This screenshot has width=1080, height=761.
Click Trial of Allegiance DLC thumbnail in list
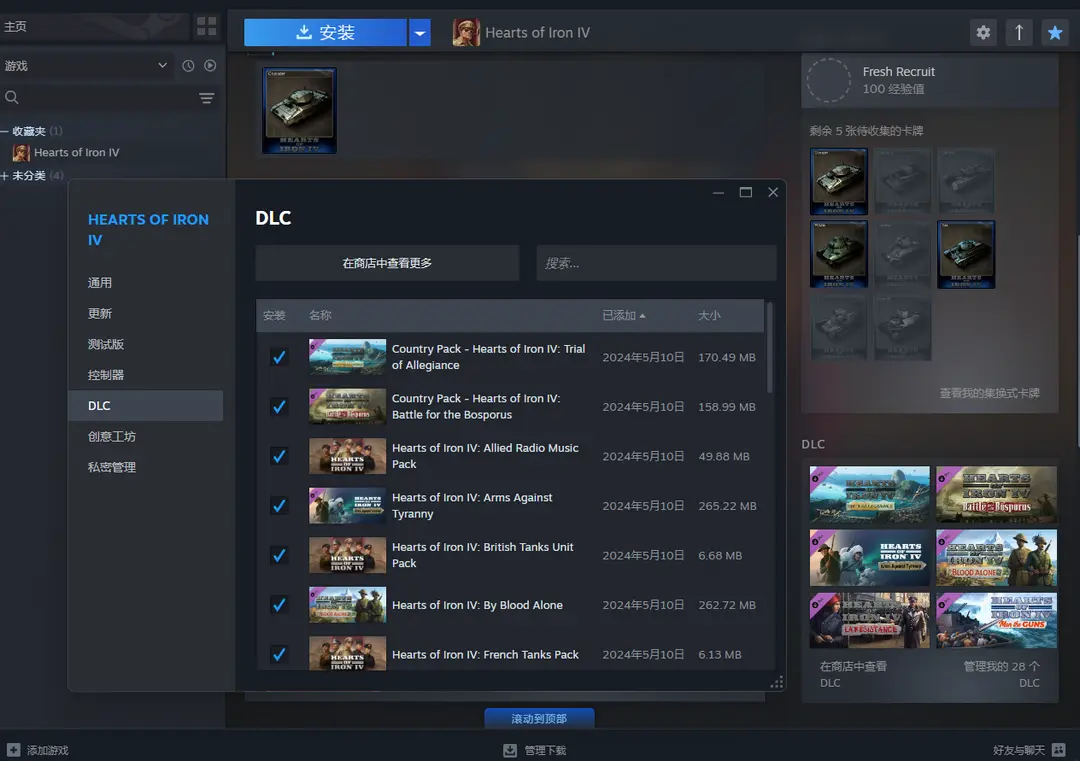[347, 357]
